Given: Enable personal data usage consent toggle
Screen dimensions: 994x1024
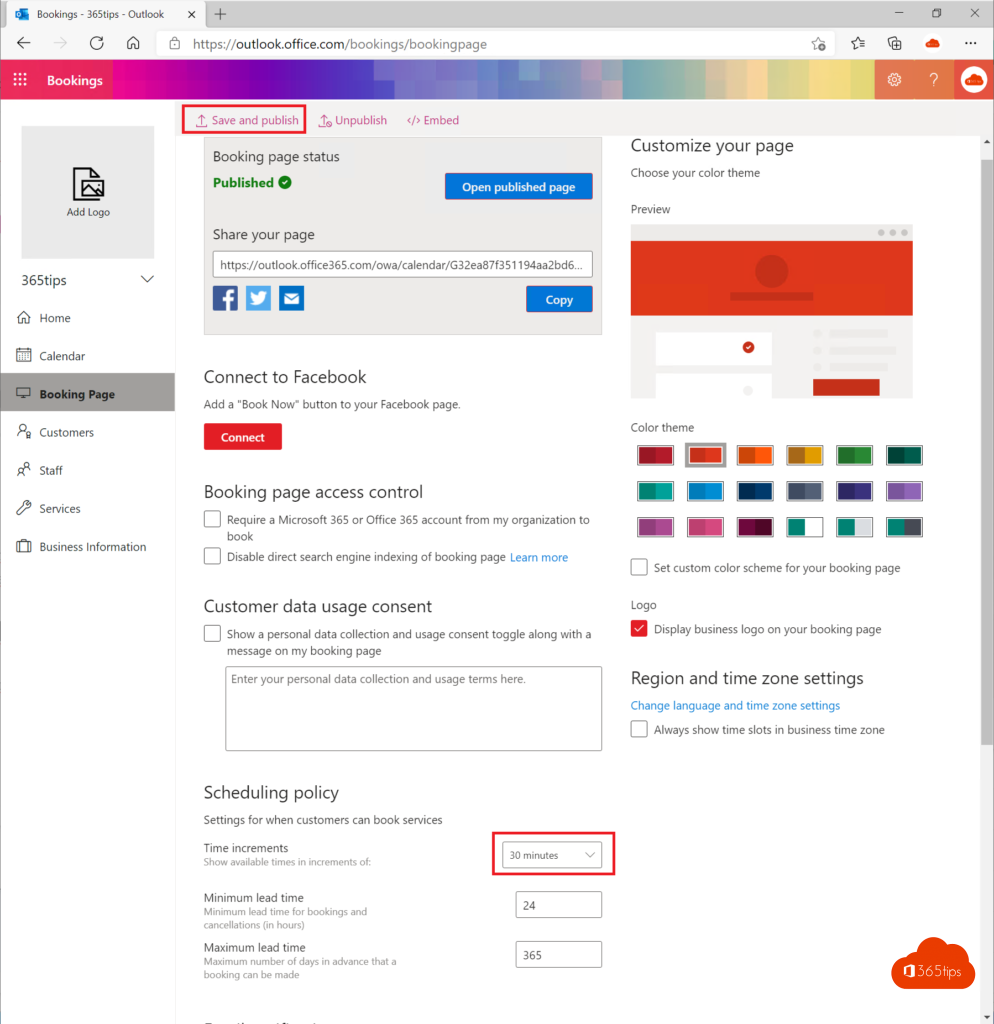Looking at the screenshot, I should point(212,633).
